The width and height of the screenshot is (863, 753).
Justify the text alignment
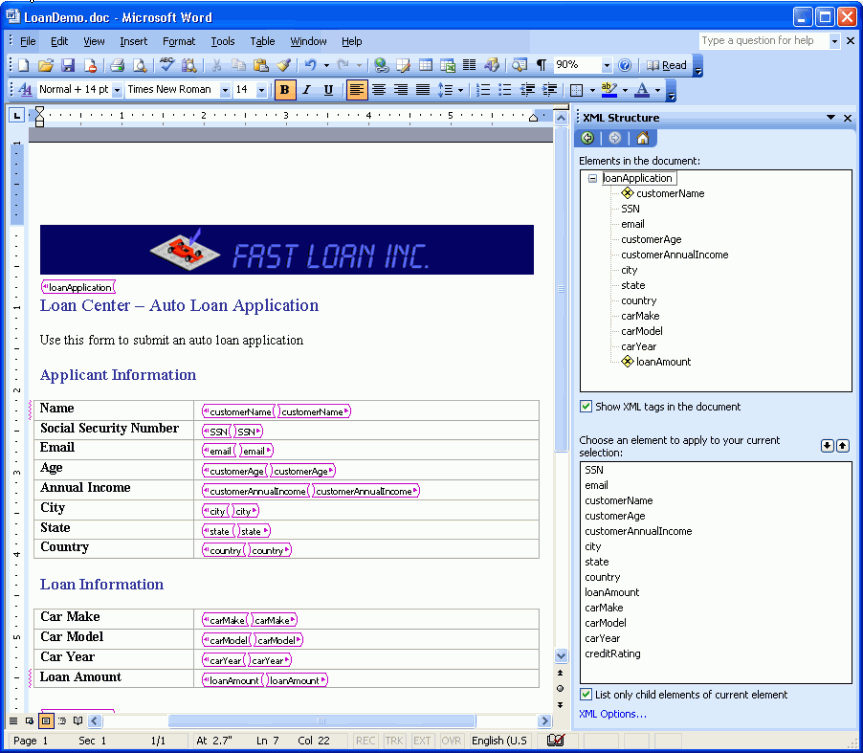pos(423,90)
